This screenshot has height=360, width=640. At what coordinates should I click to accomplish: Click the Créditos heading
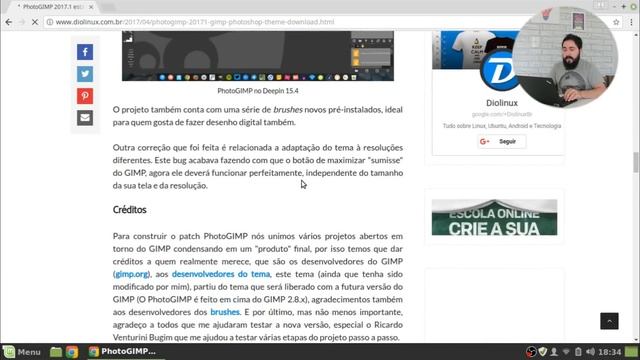click(x=129, y=210)
